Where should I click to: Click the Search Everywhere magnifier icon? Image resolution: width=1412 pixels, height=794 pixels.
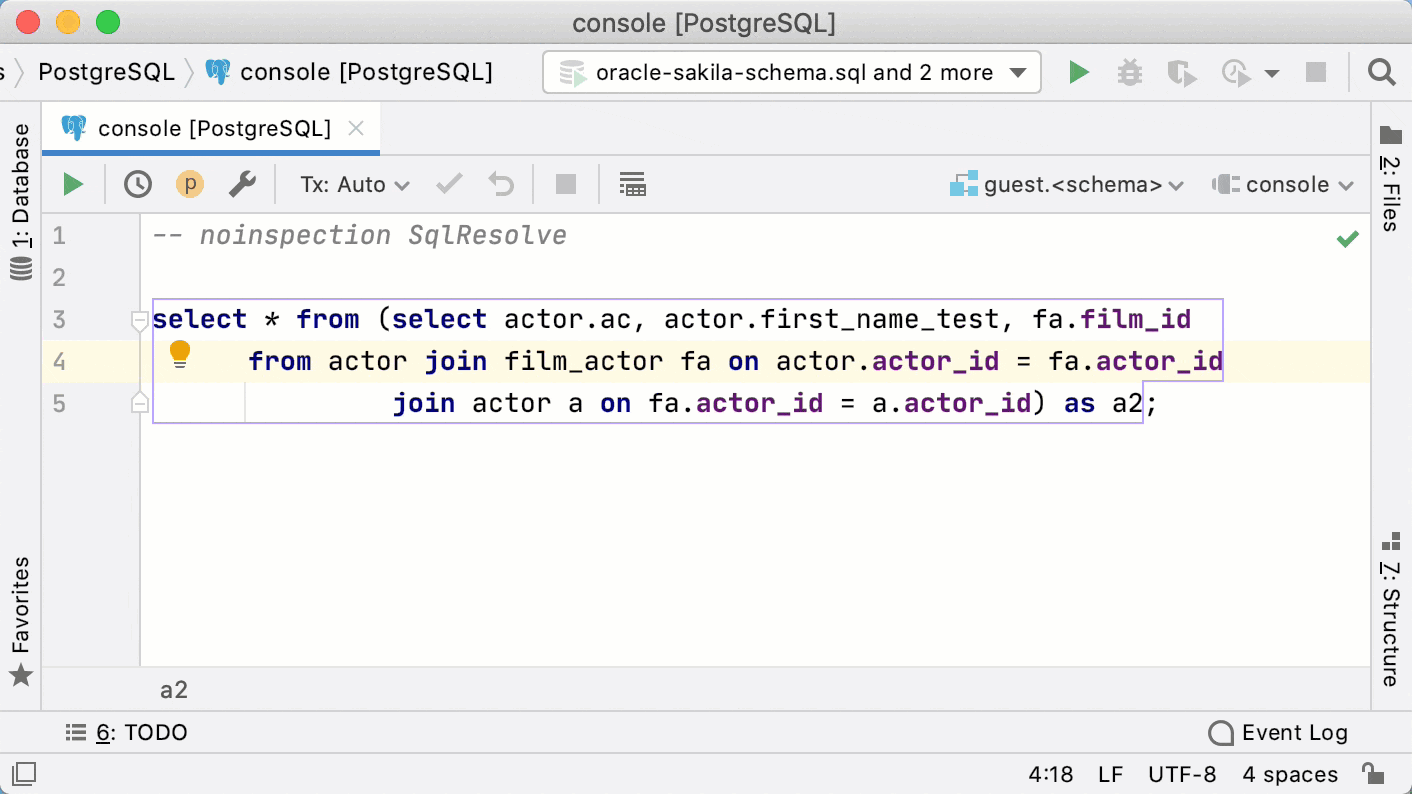(1381, 72)
